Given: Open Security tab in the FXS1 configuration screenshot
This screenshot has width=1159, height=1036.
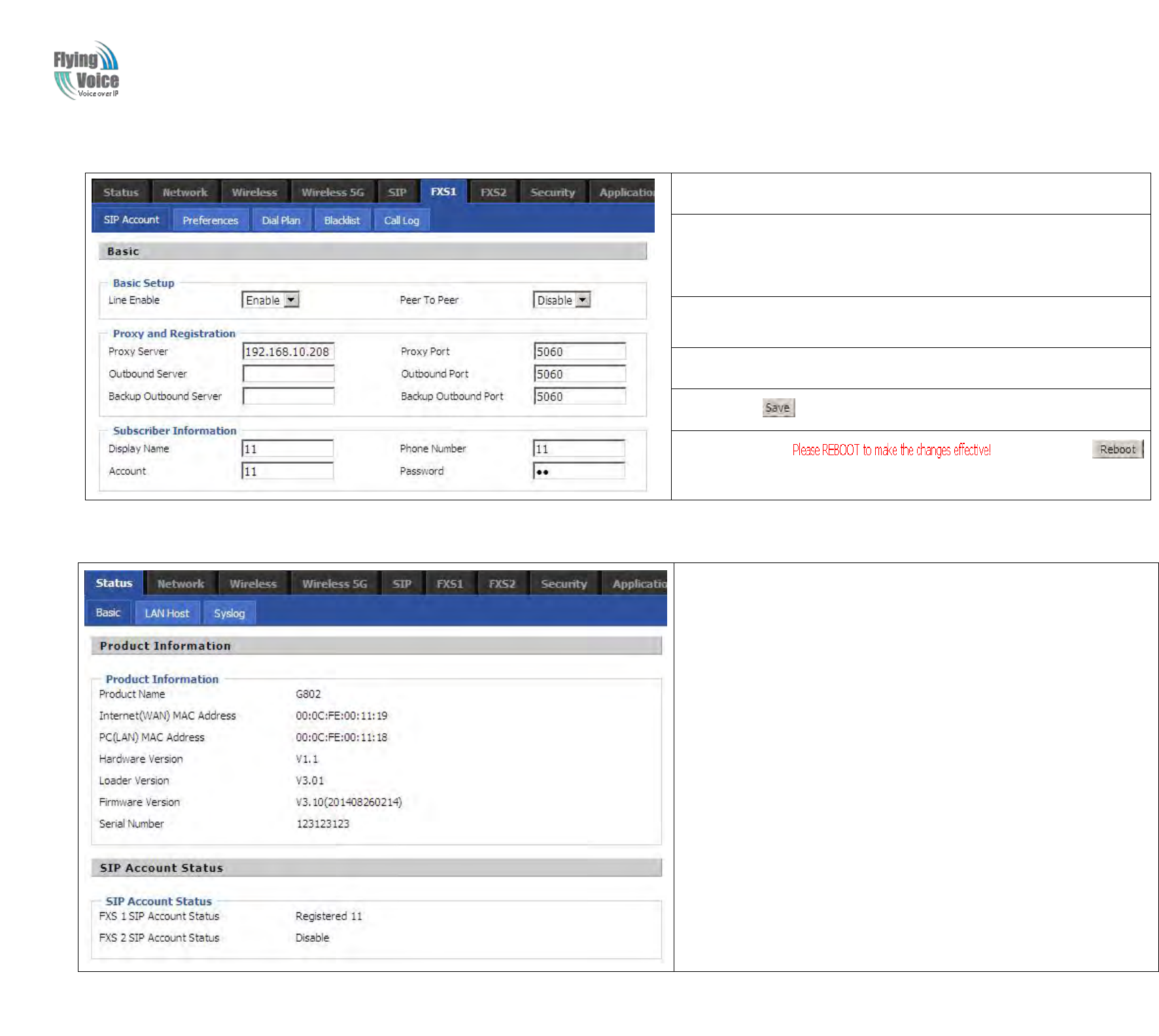Looking at the screenshot, I should click(553, 192).
